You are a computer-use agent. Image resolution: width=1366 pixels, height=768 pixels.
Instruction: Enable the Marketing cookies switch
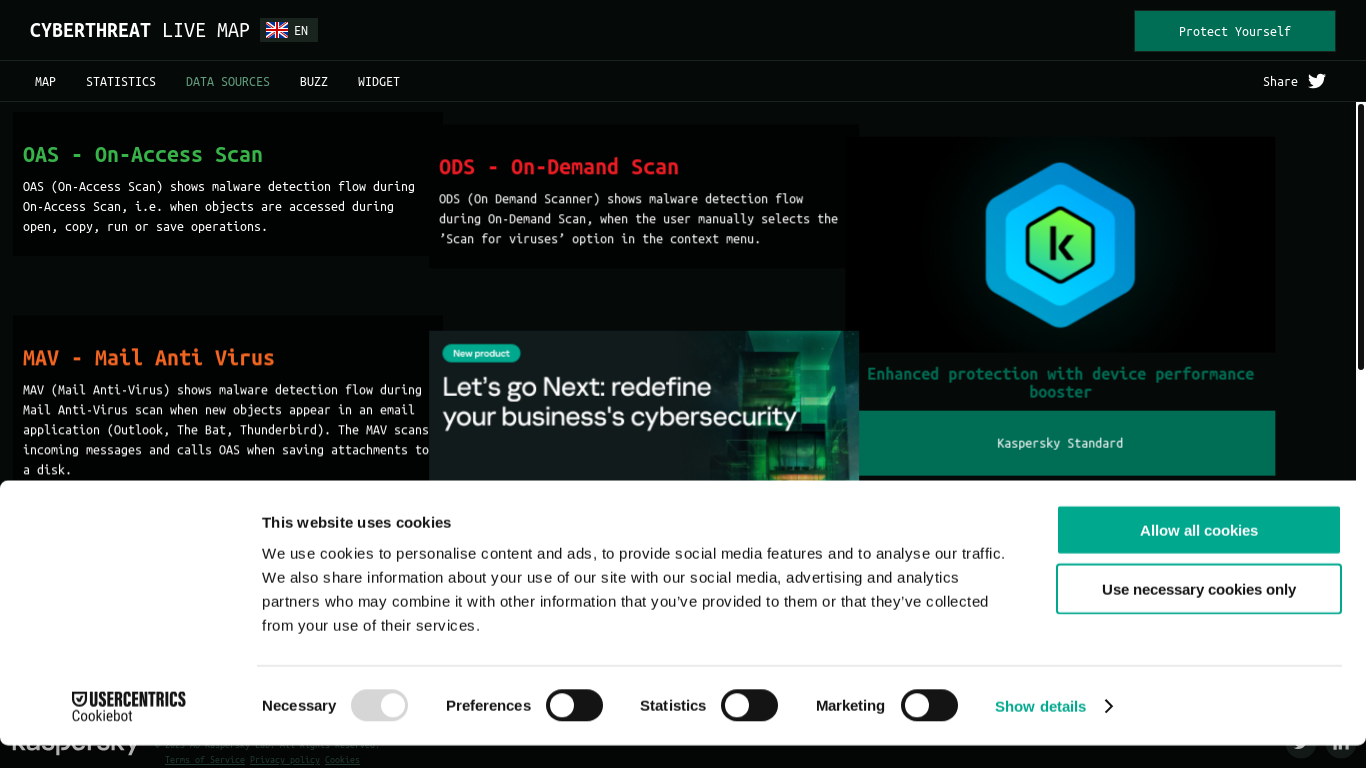(x=929, y=705)
